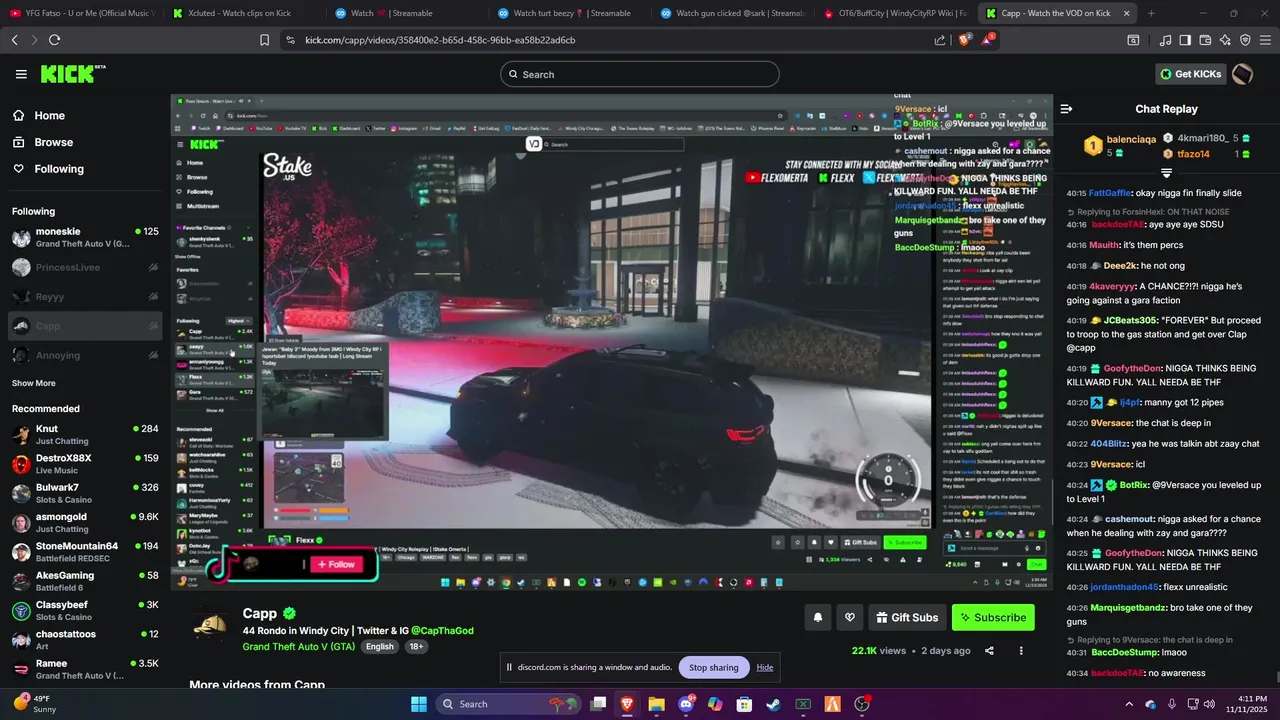The image size is (1280, 720).
Task: Bookmark this page
Action: point(264,40)
